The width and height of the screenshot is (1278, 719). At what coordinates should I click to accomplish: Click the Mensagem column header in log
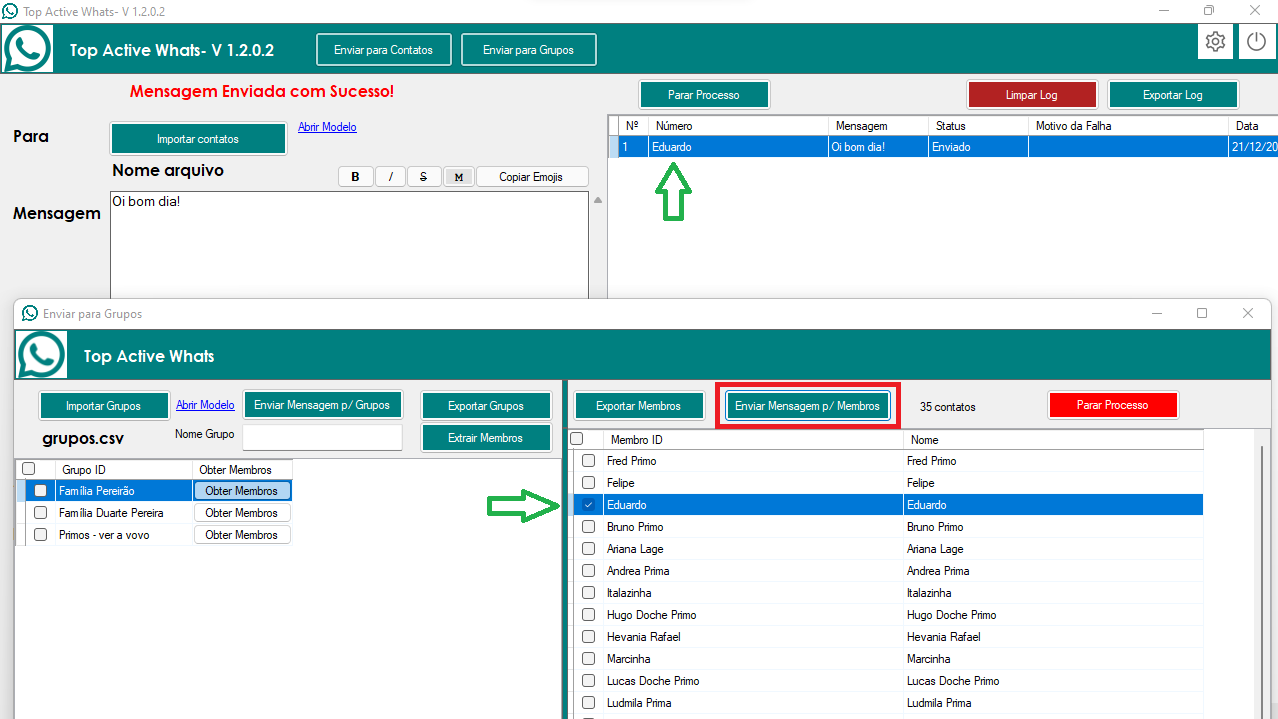point(878,126)
